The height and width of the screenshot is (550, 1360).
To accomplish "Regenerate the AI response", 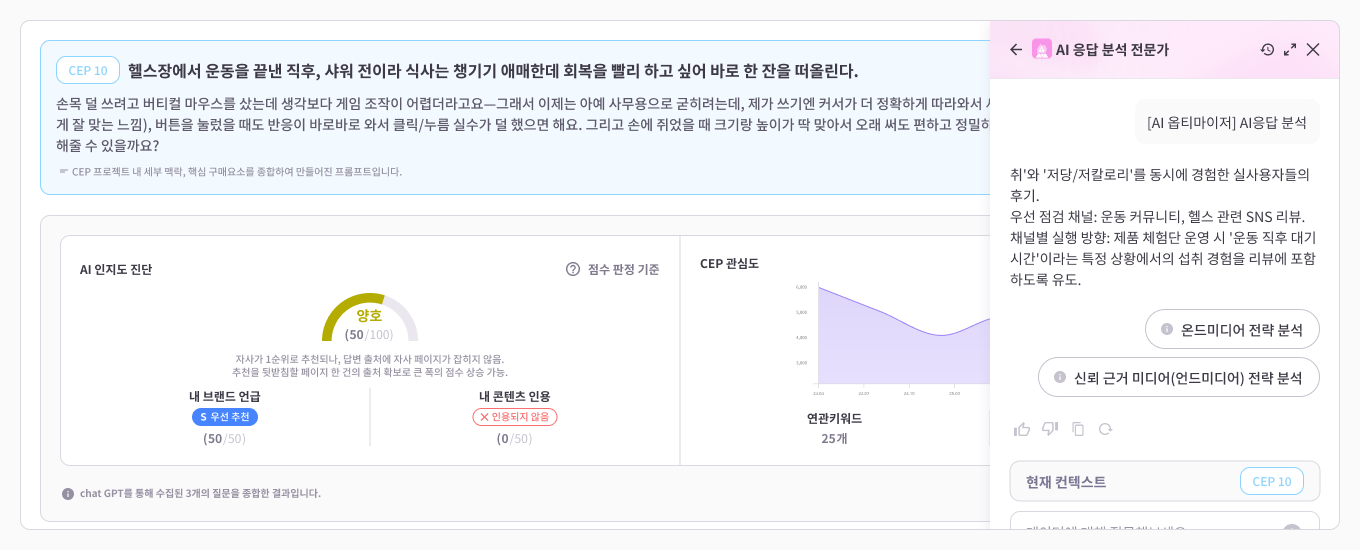I will point(1105,429).
